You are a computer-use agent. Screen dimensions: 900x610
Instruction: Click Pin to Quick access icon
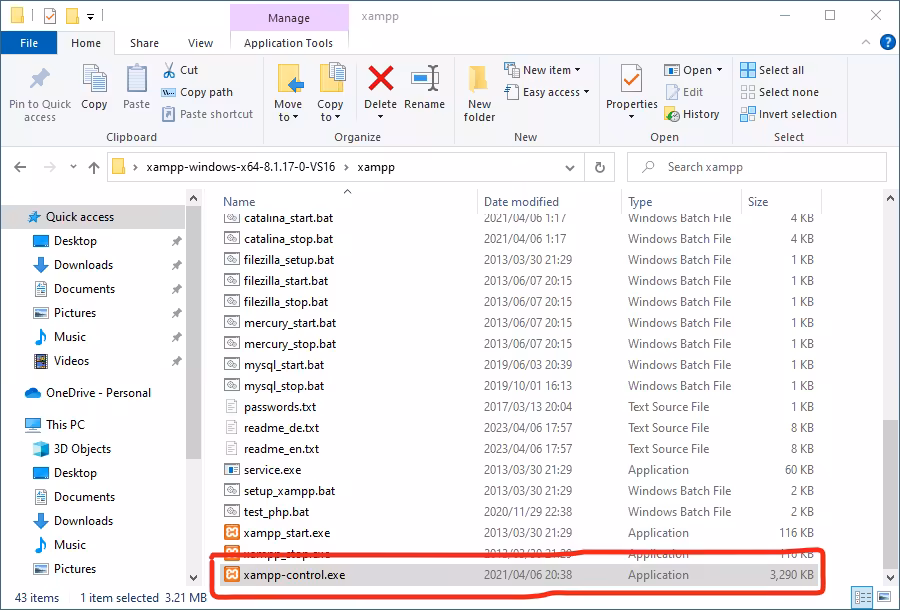(x=40, y=79)
